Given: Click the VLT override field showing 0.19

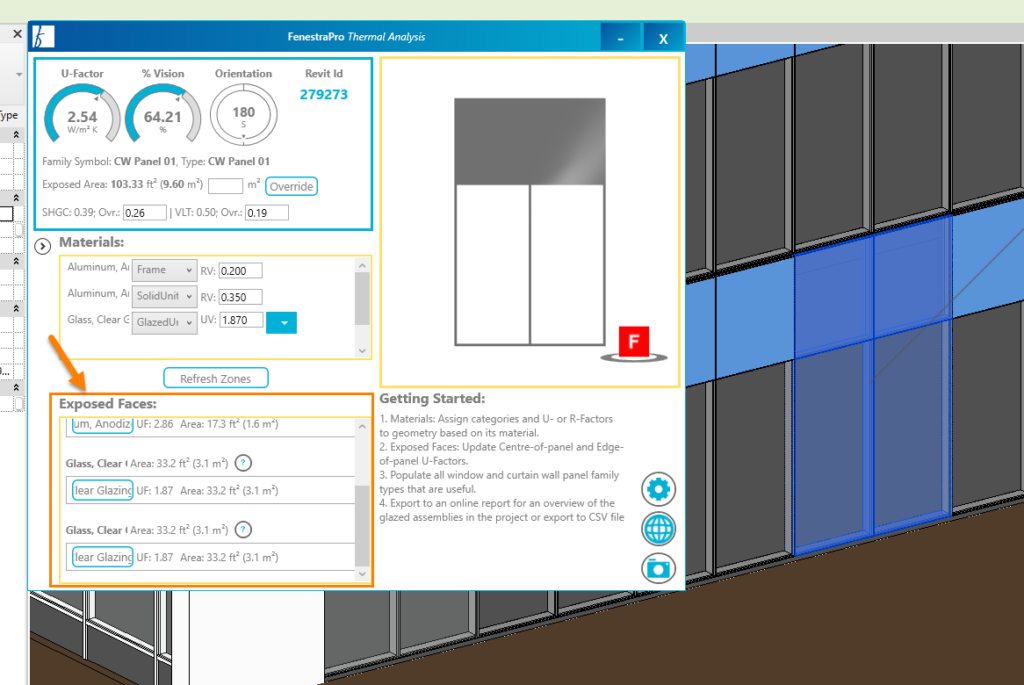Looking at the screenshot, I should 266,213.
